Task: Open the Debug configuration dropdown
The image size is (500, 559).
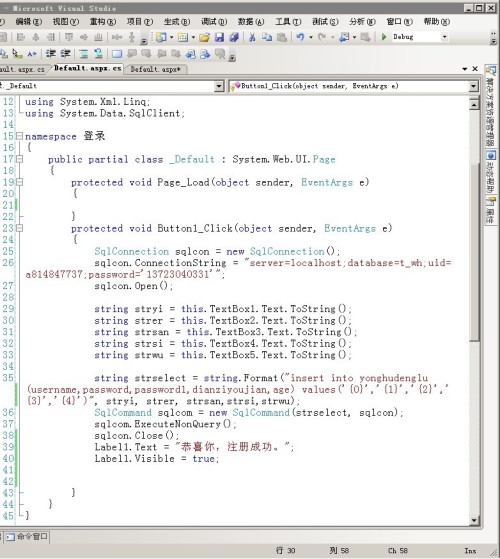Action: 444,37
